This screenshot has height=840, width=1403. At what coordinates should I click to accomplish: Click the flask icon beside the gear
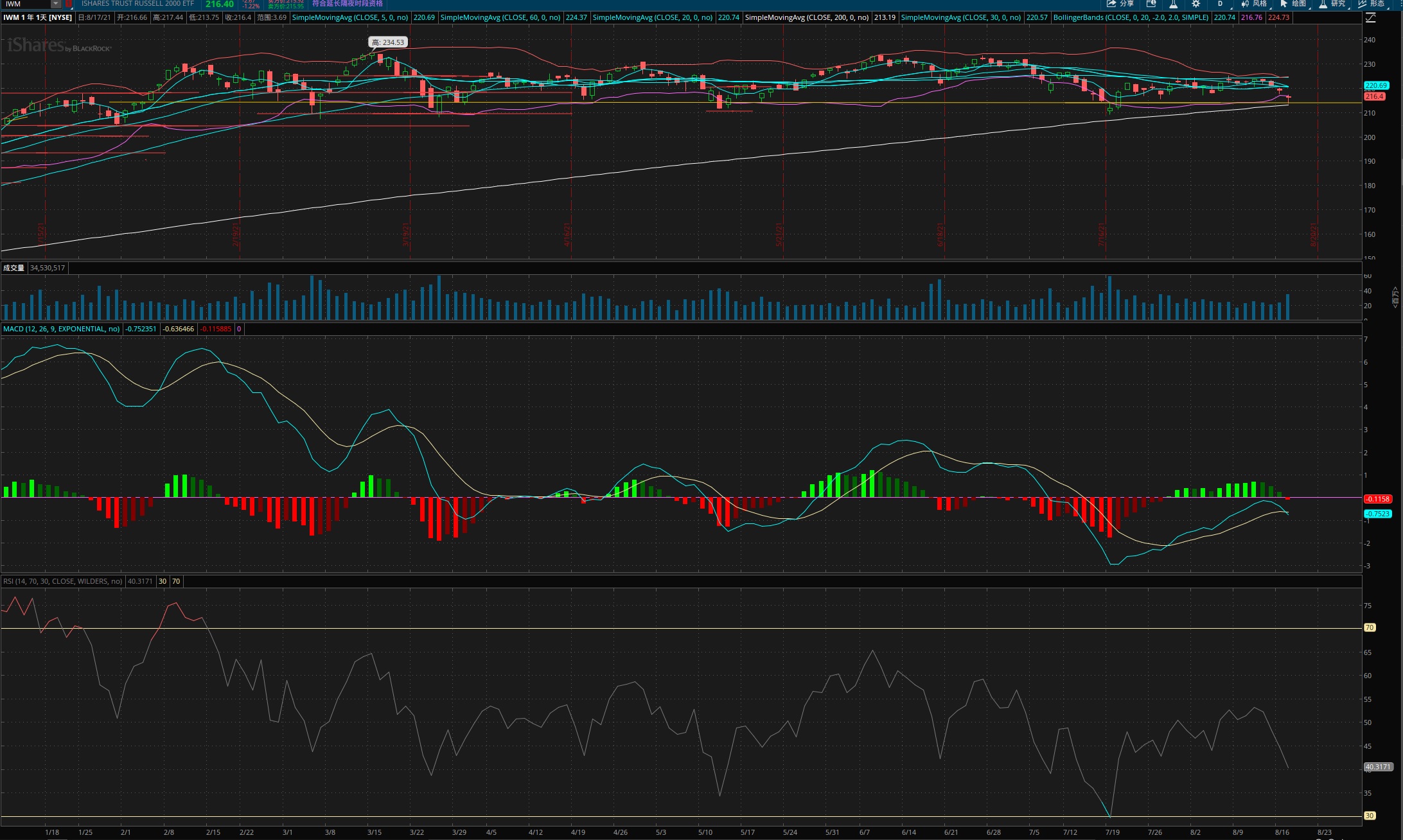1173,4
